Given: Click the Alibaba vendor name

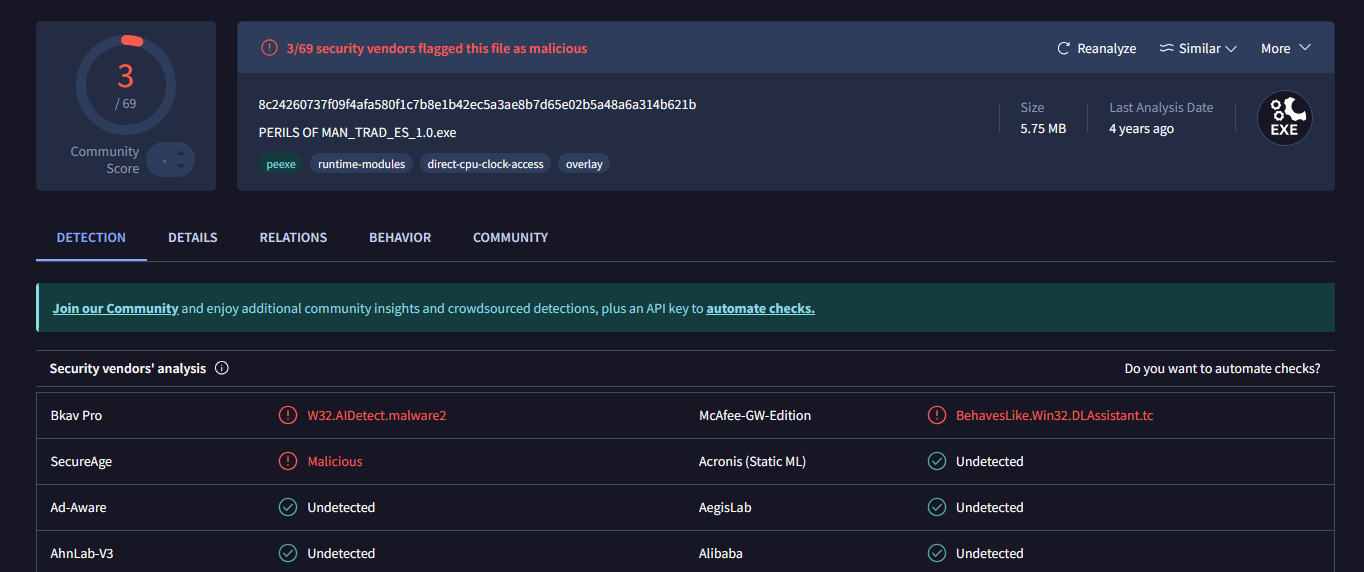Looking at the screenshot, I should [x=721, y=553].
